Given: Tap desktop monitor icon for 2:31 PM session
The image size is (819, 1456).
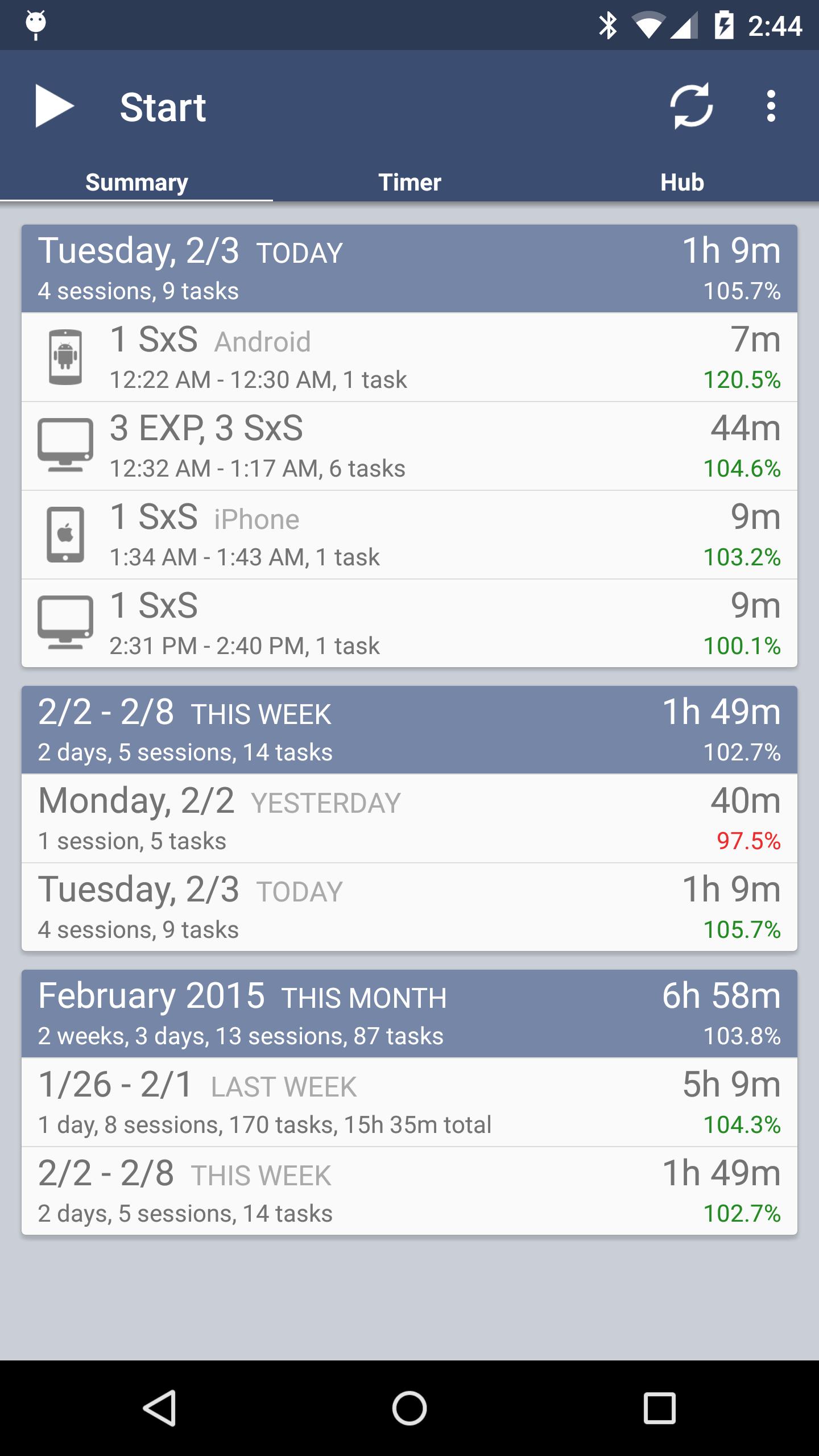Looking at the screenshot, I should pyautogui.click(x=65, y=623).
